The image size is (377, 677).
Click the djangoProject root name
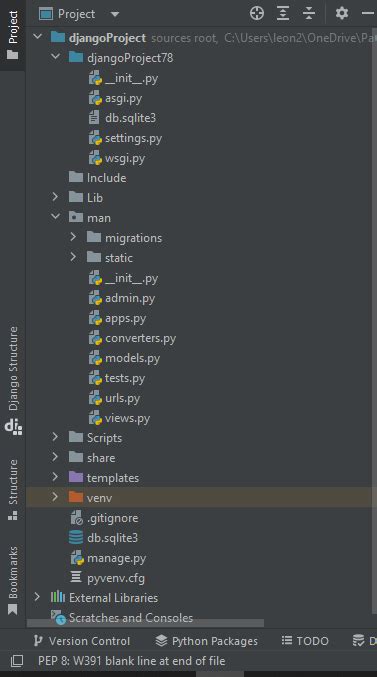coord(107,38)
